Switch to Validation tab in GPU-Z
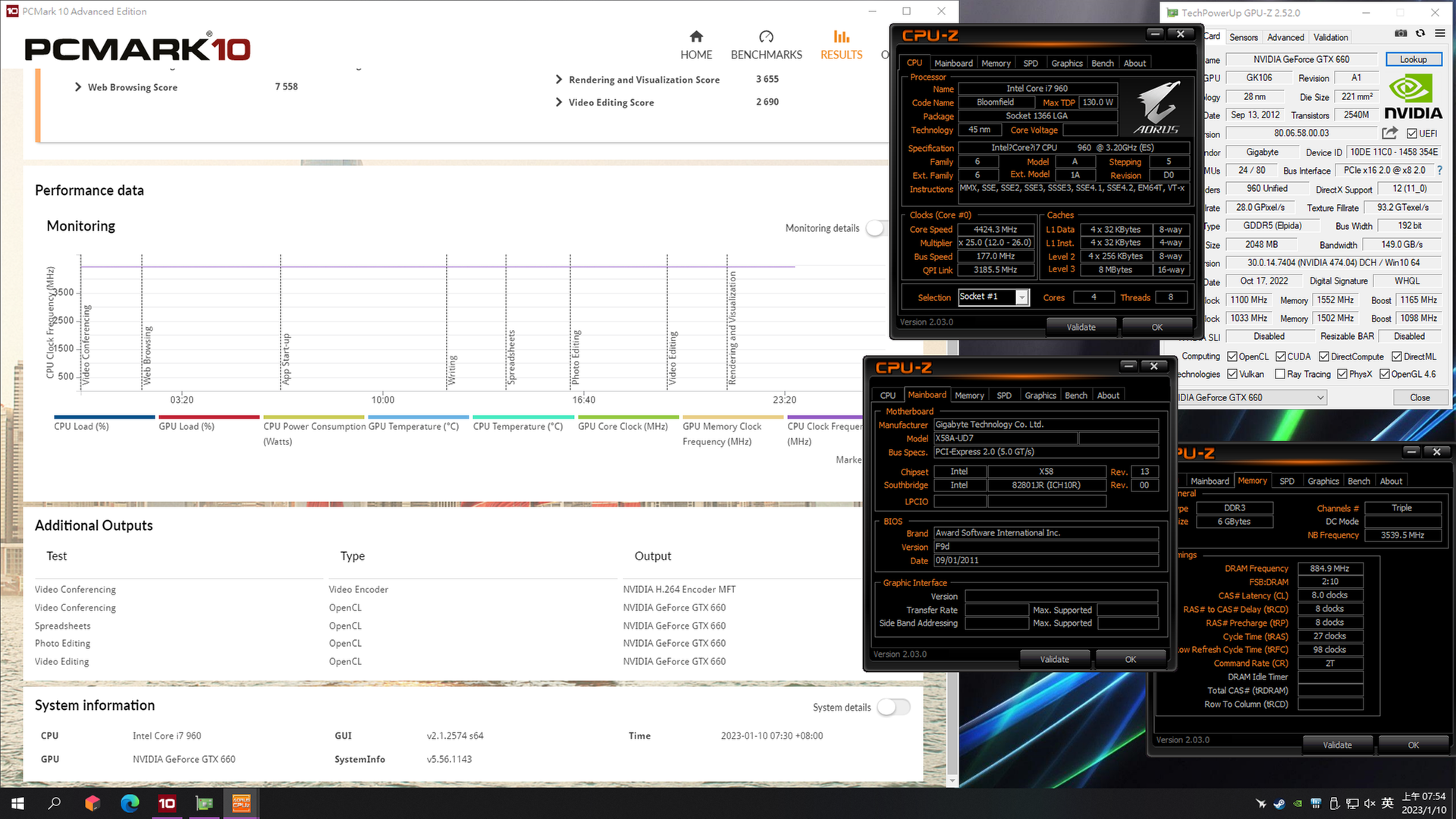This screenshot has width=1456, height=819. 1331,37
